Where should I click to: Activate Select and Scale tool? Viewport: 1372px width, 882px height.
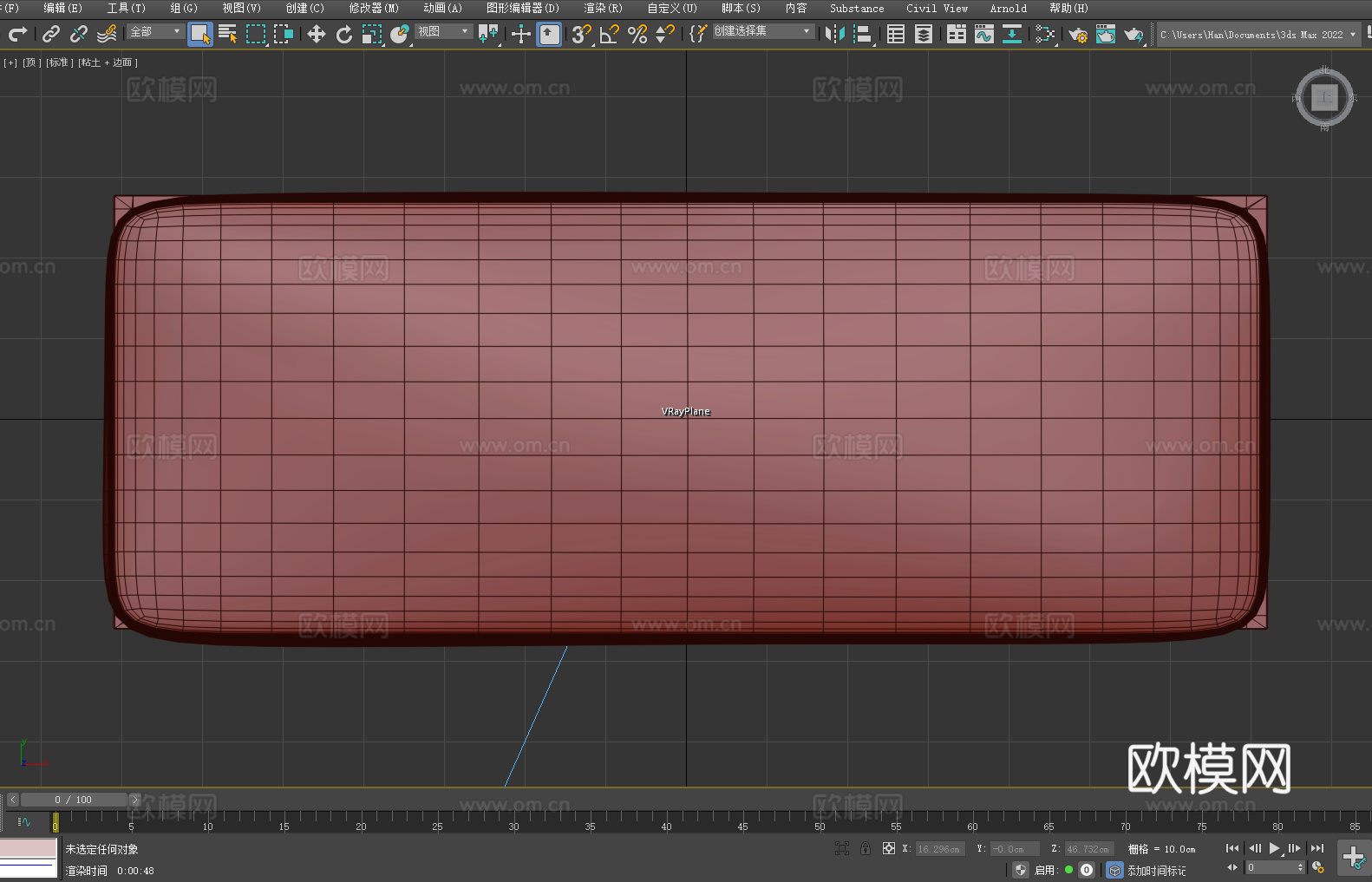[372, 34]
